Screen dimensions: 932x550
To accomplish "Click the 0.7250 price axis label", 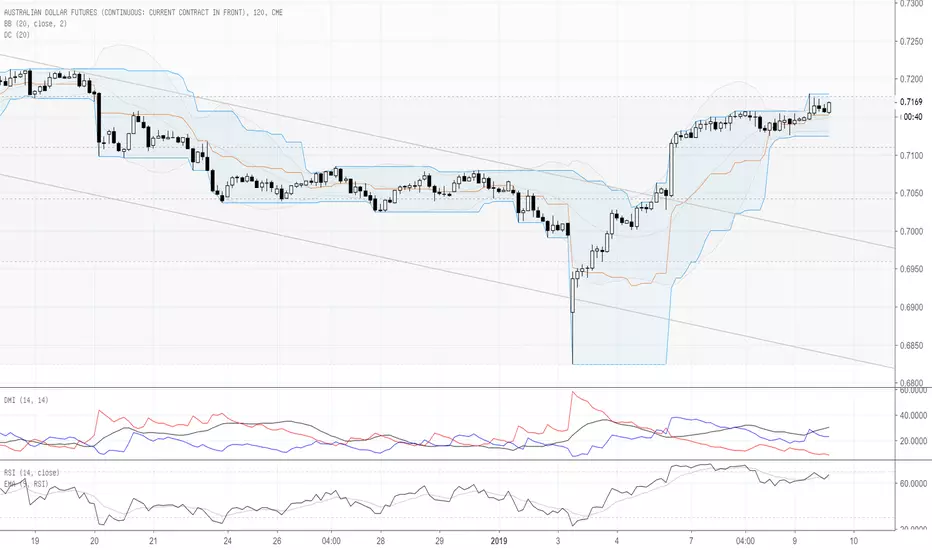I will tap(912, 41).
